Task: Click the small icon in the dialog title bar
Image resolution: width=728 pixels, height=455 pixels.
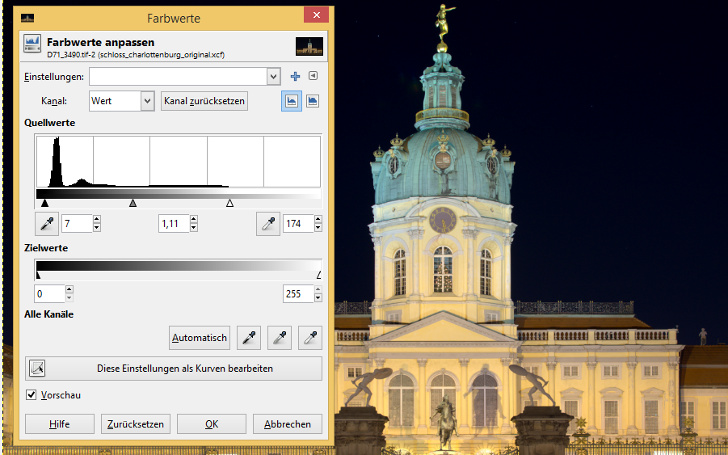Action: point(27,18)
